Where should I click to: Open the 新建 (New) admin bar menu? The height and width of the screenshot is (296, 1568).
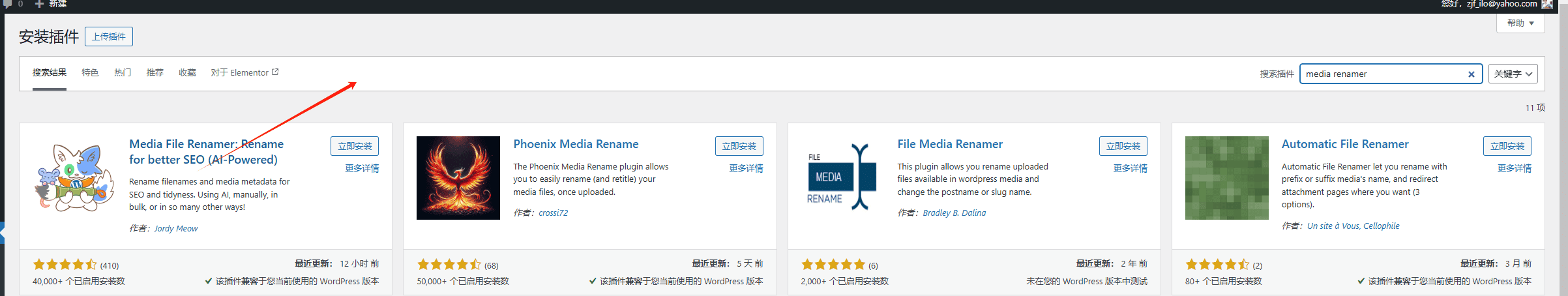(51, 4)
